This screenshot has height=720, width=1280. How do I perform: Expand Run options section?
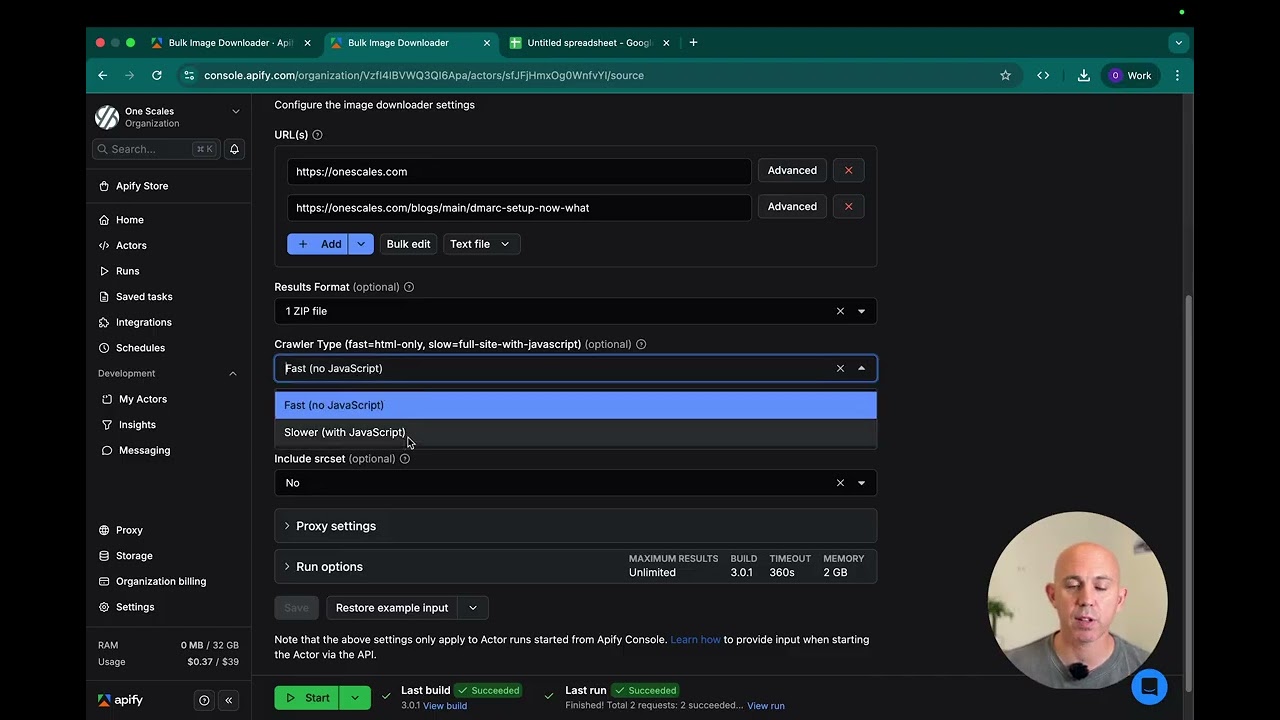[x=575, y=566]
